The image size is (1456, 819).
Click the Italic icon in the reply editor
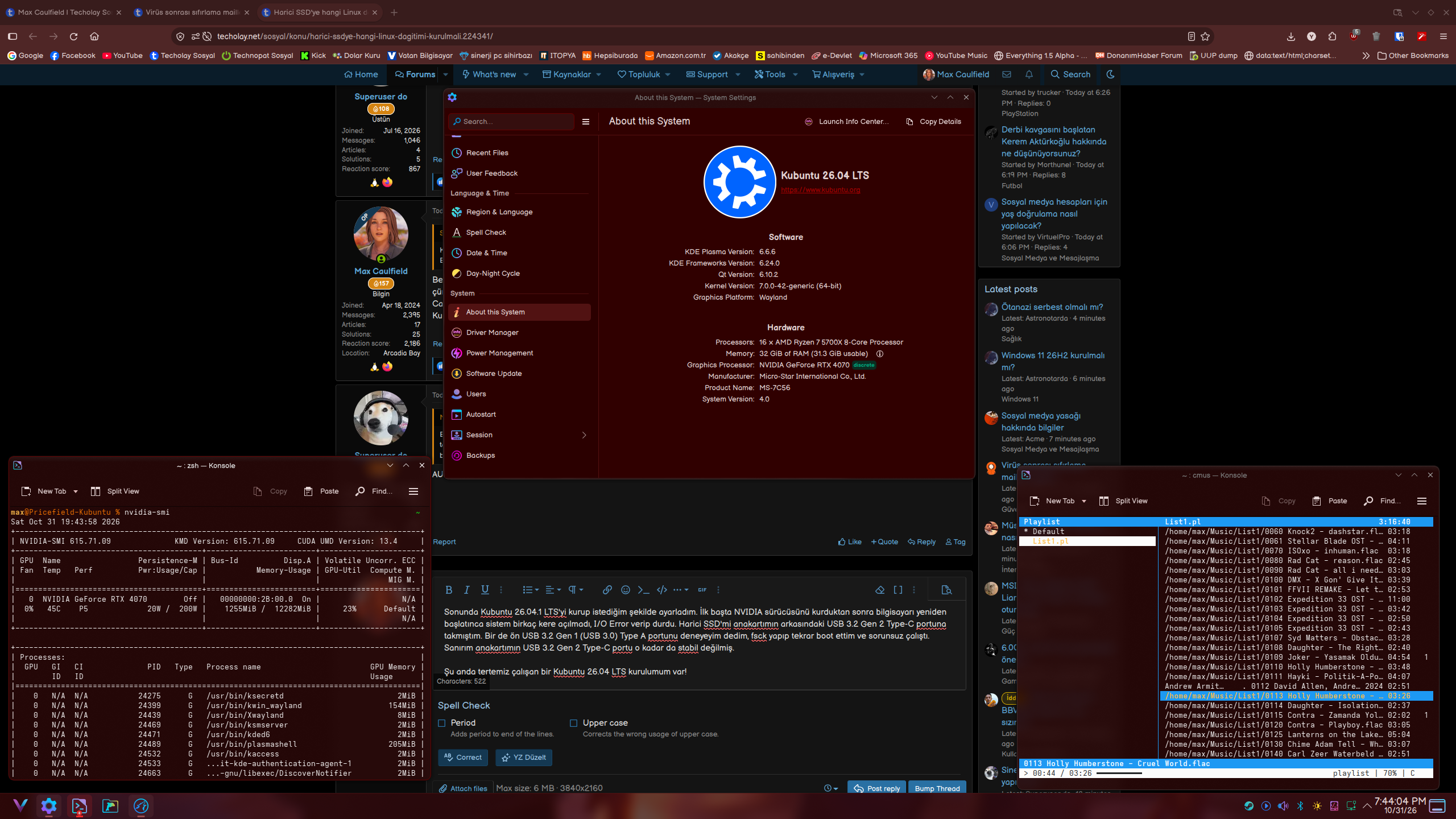(466, 590)
